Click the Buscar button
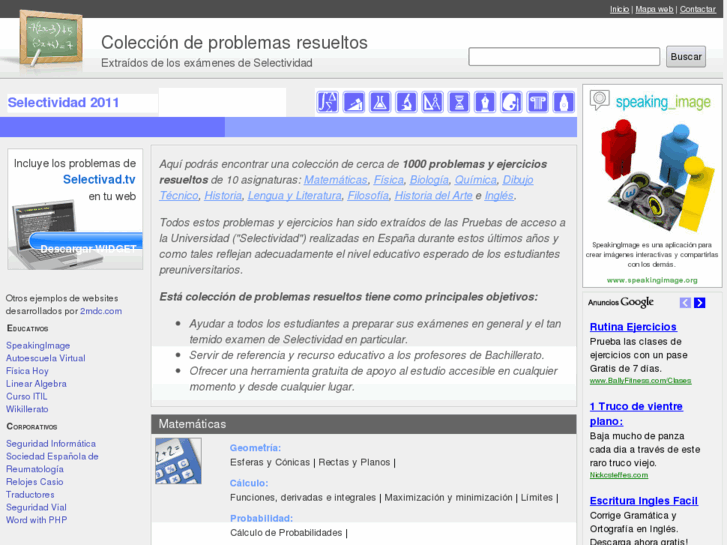Screen dimensions: 727x545 (686, 57)
